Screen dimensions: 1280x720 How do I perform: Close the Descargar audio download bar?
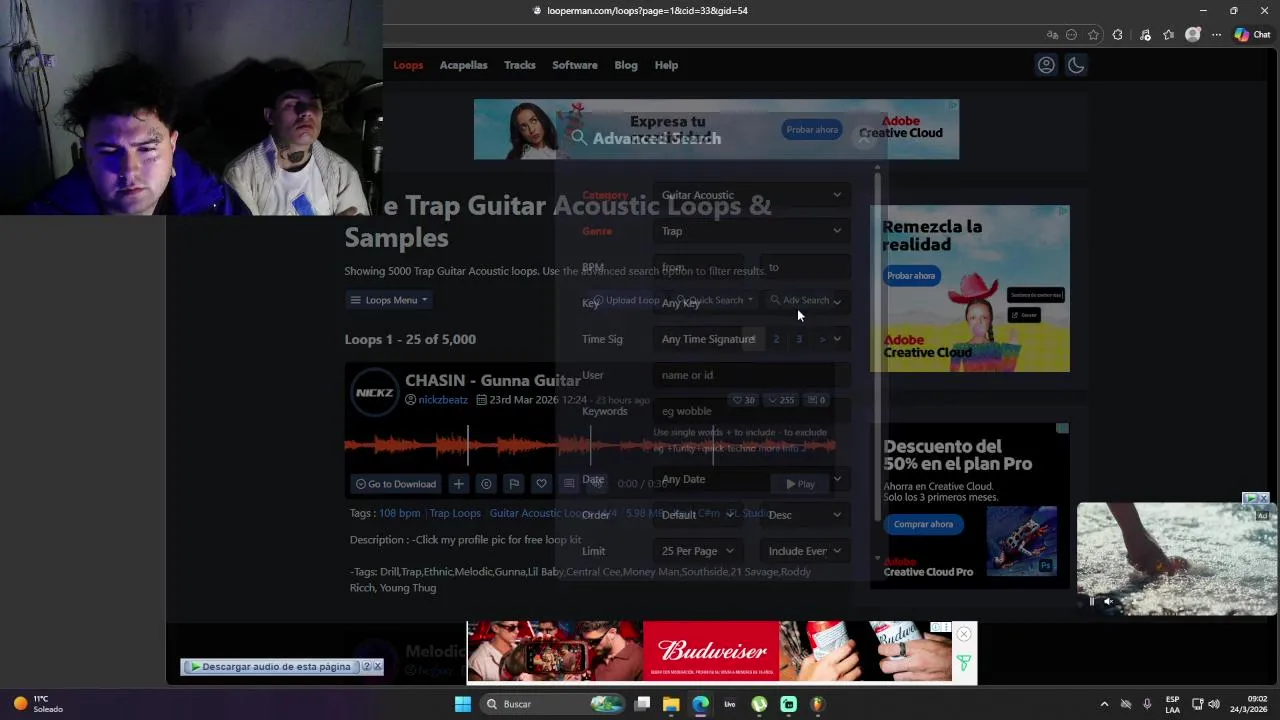pos(377,666)
